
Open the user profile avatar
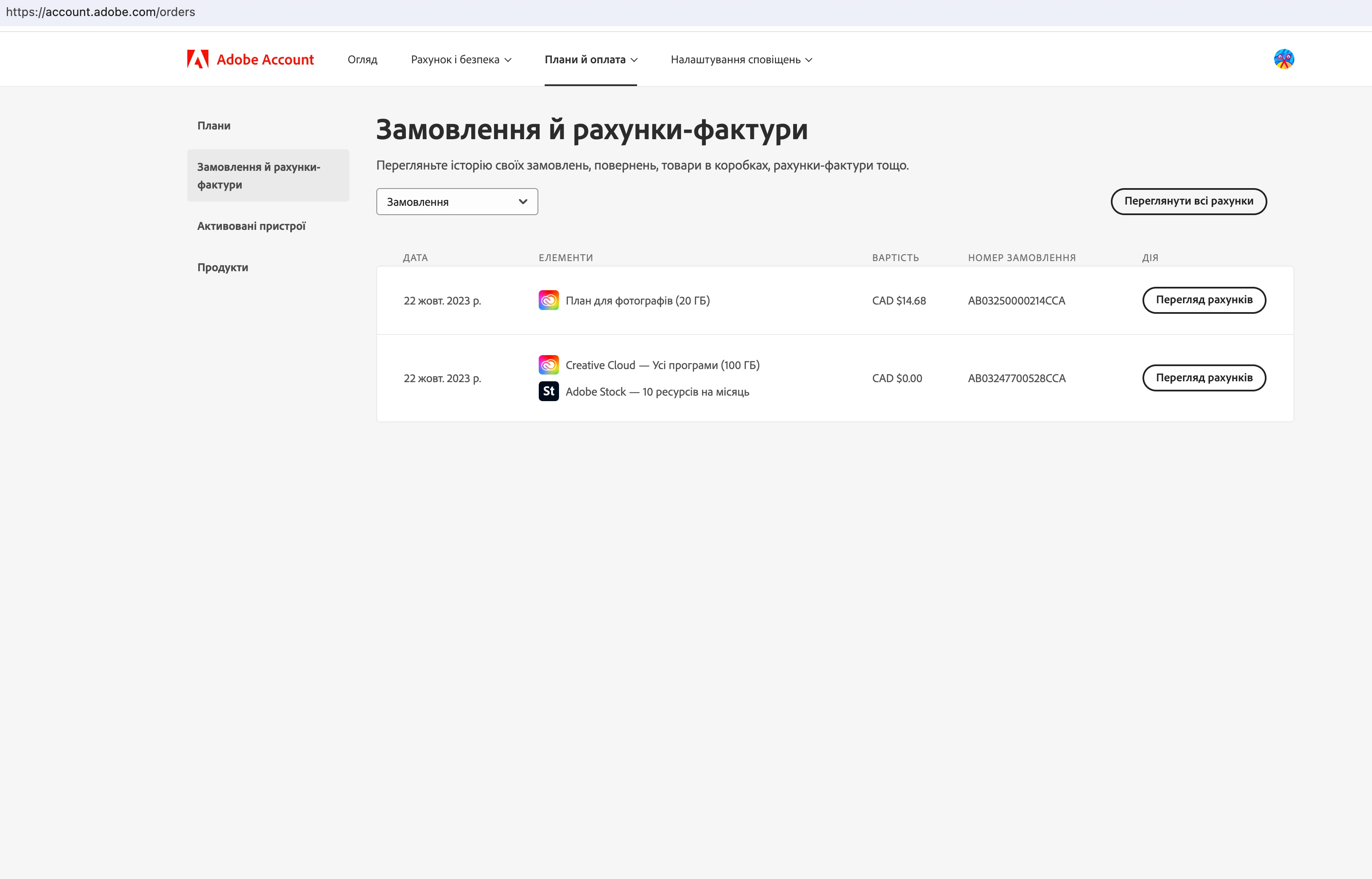click(1283, 59)
